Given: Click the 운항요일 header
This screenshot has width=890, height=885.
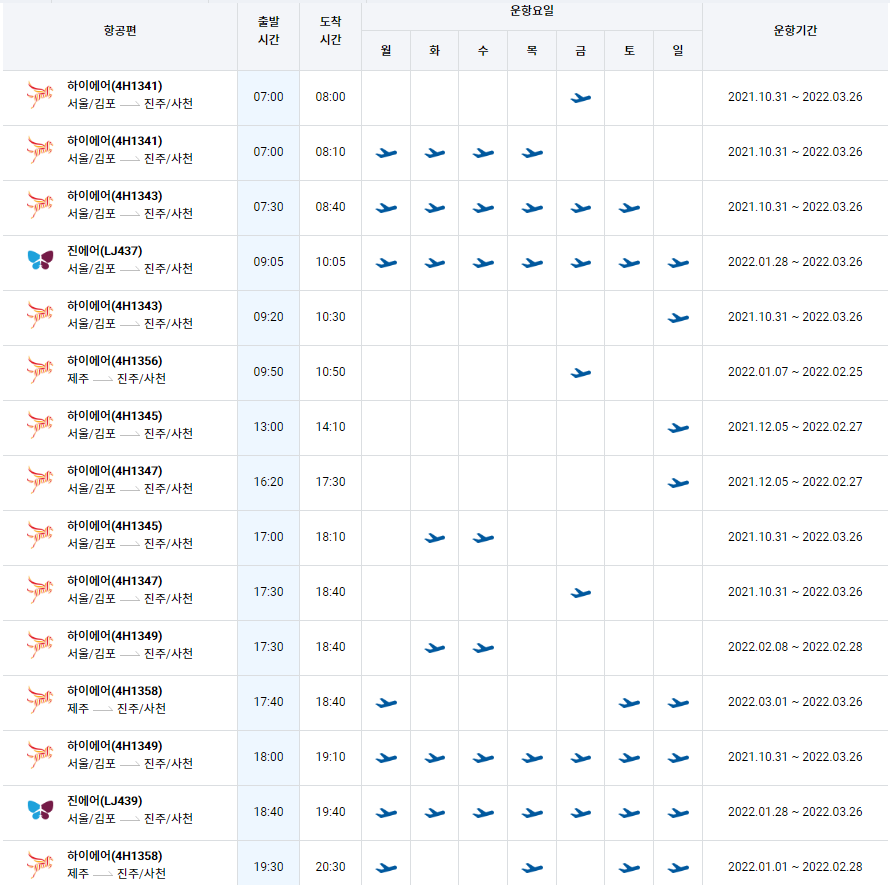Looking at the screenshot, I should pos(532,12).
